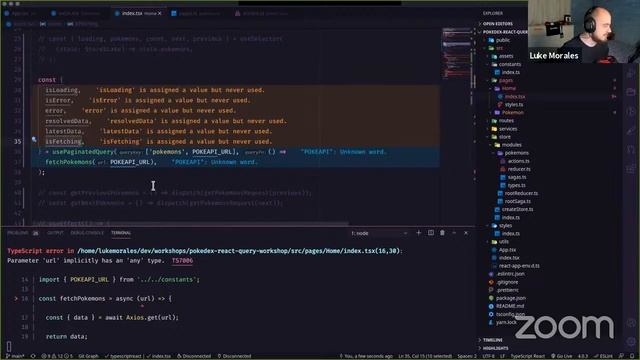This screenshot has width=640, height=360.
Task: Switch to the Debug Console tab
Action: click(x=87, y=233)
